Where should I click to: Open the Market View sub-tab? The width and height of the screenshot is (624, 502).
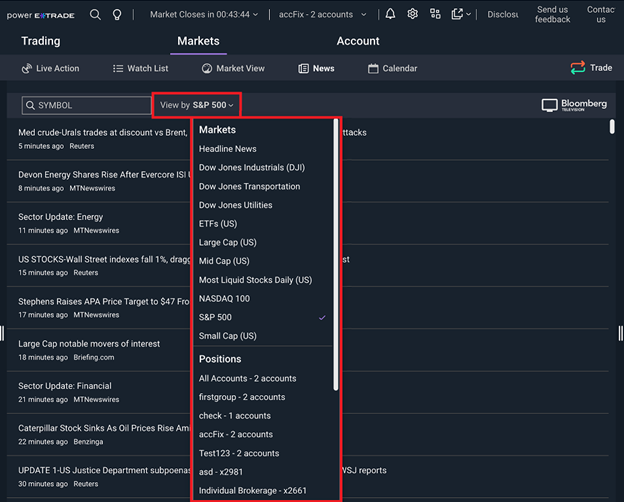pyautogui.click(x=233, y=68)
